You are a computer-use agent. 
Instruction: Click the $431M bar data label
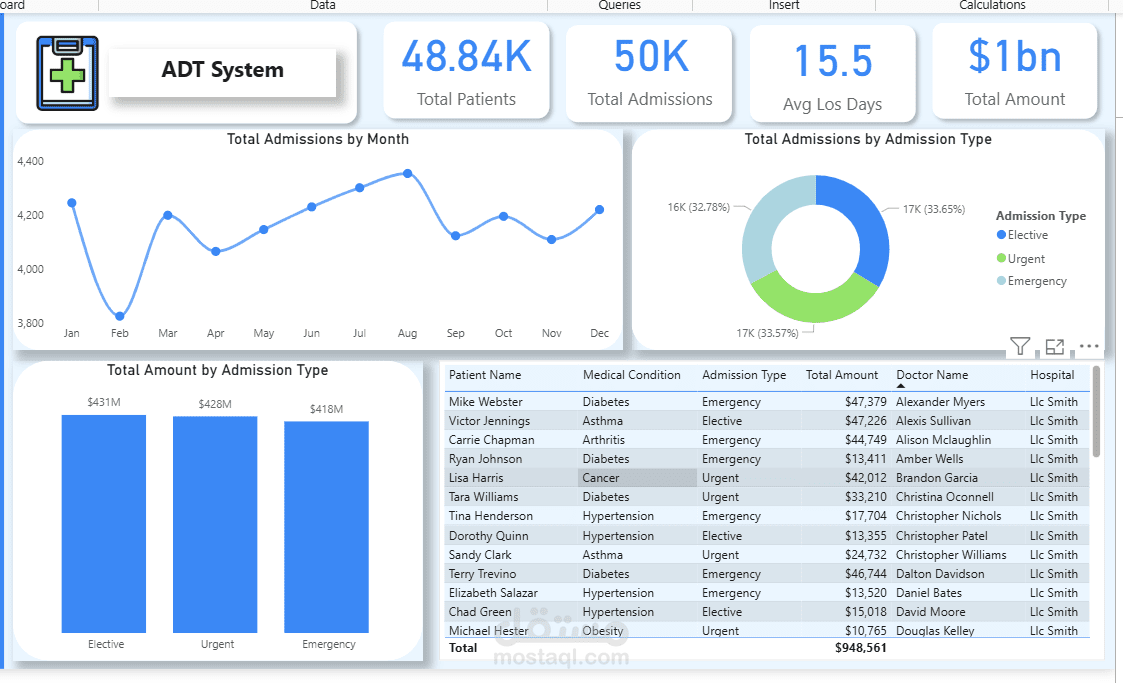[x=104, y=402]
